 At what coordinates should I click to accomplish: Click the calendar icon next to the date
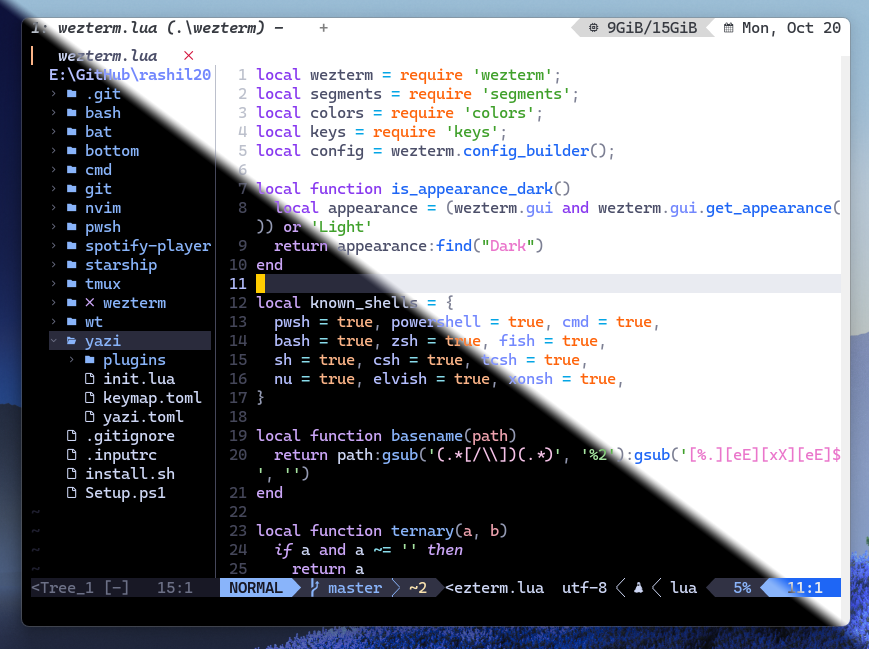click(x=728, y=28)
